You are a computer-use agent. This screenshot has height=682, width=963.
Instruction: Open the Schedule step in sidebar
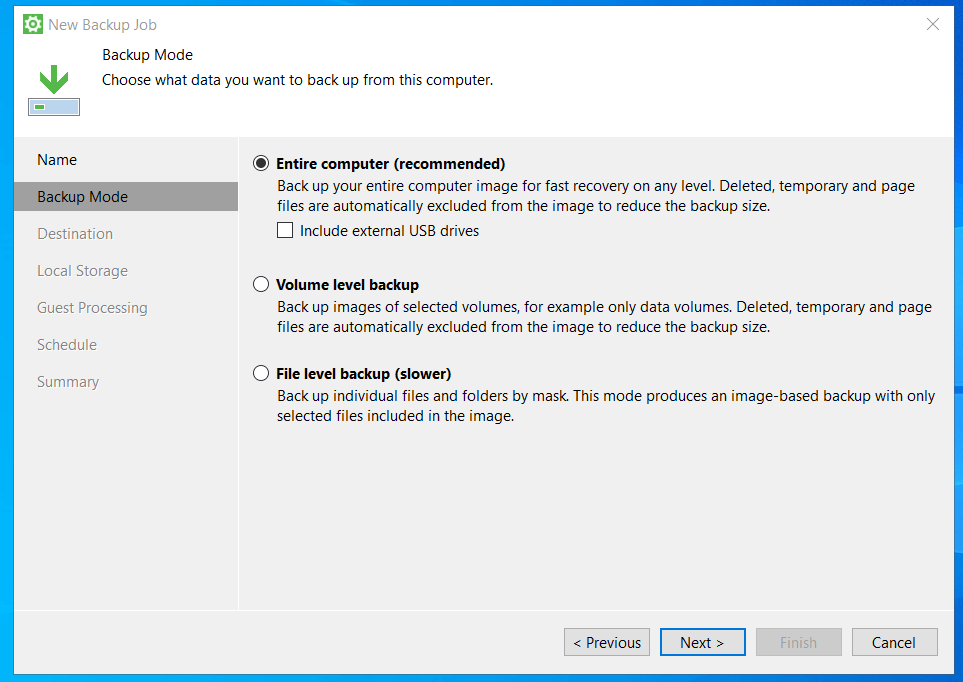tap(67, 345)
